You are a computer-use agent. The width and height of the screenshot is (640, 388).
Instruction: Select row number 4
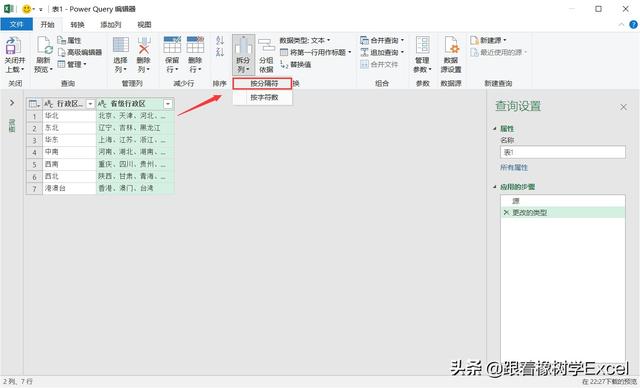[34, 152]
